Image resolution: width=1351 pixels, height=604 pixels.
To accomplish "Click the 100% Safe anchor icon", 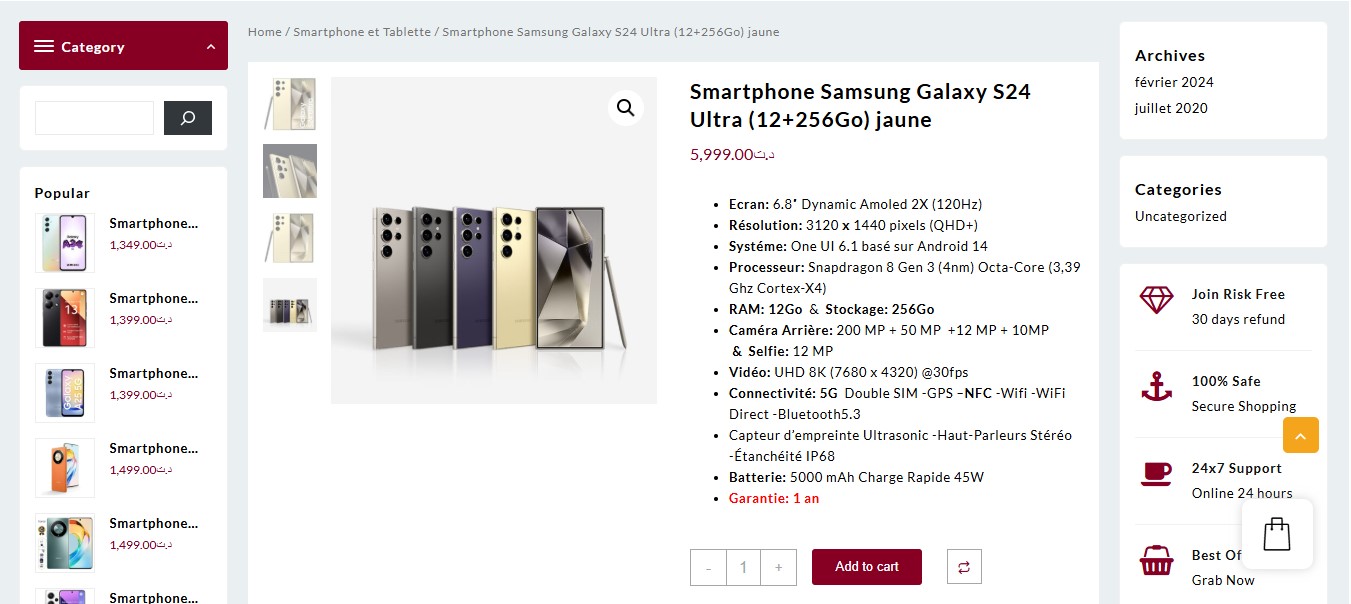I will (1156, 387).
